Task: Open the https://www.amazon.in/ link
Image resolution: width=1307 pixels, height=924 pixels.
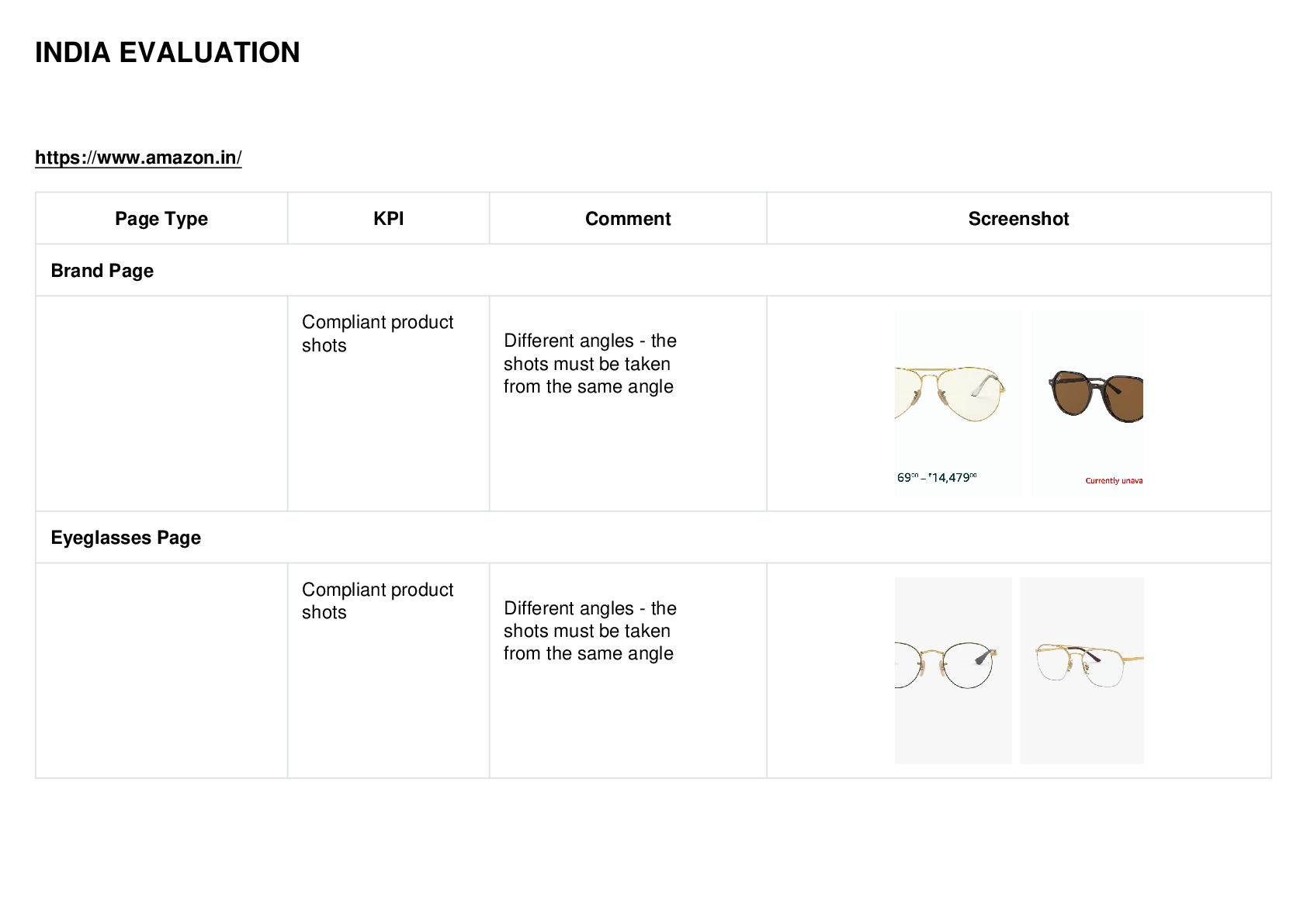Action: pos(138,157)
